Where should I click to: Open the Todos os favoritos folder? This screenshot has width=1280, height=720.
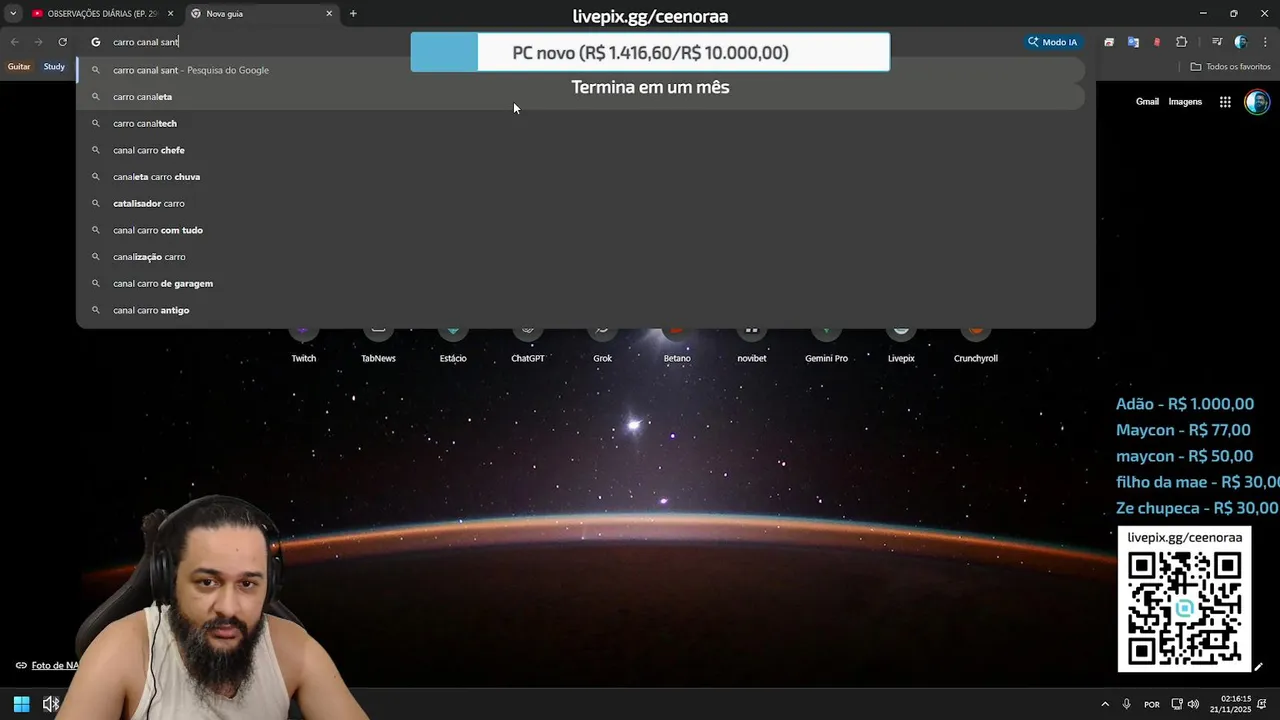[x=1230, y=67]
